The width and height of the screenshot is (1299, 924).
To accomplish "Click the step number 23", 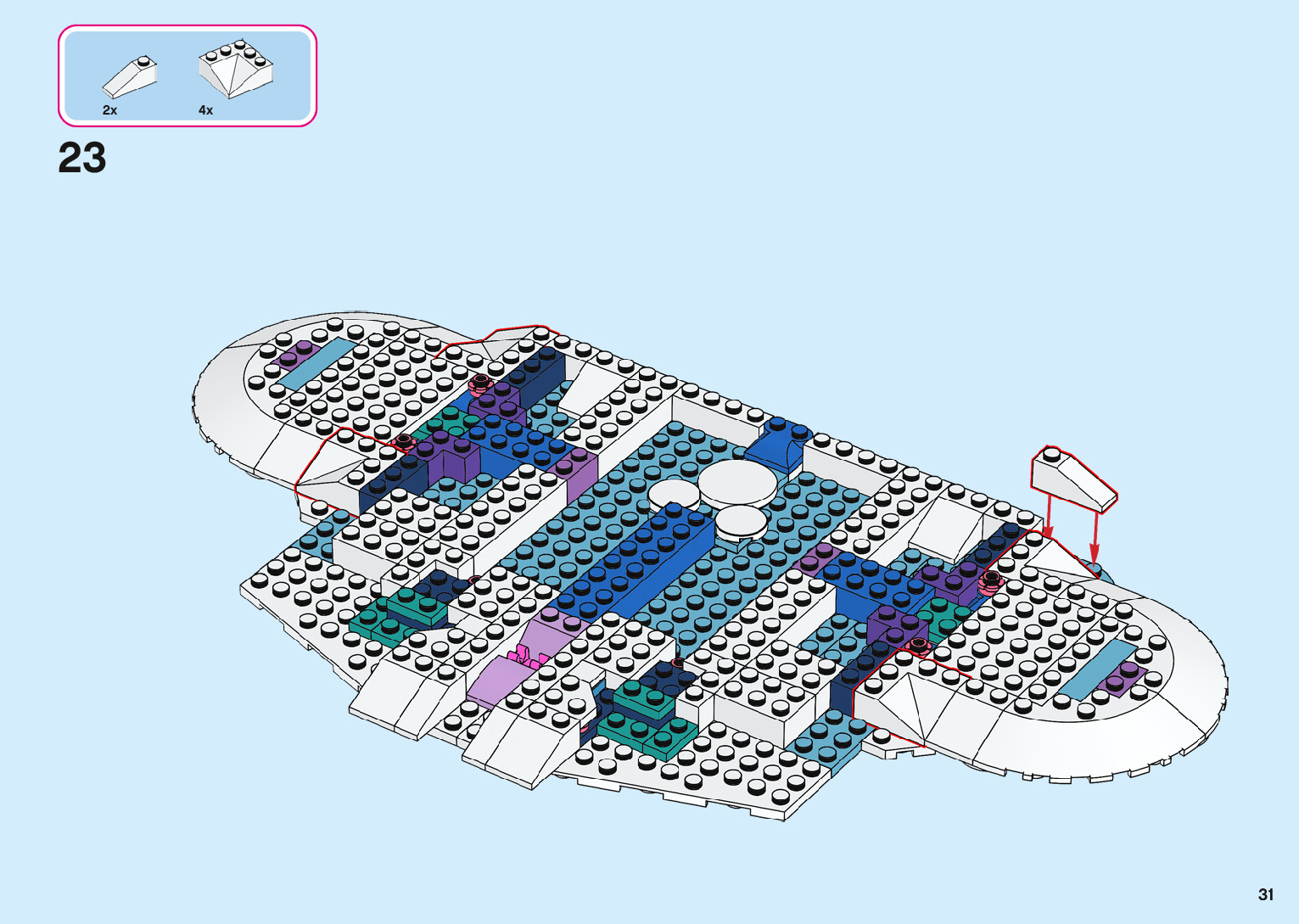I will 82,158.
